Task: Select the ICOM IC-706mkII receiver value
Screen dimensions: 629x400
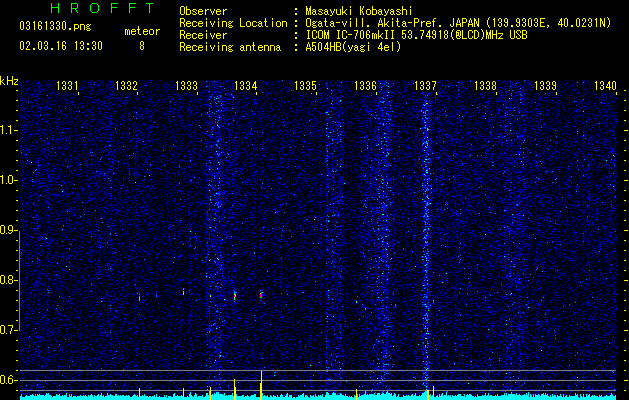Action: coord(416,35)
